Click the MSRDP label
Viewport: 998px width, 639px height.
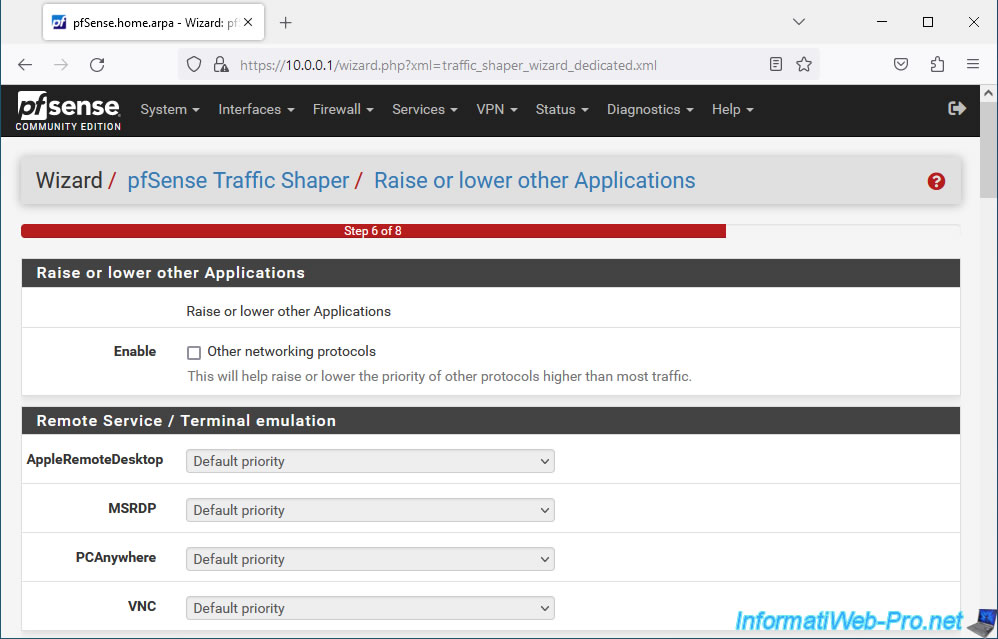132,509
